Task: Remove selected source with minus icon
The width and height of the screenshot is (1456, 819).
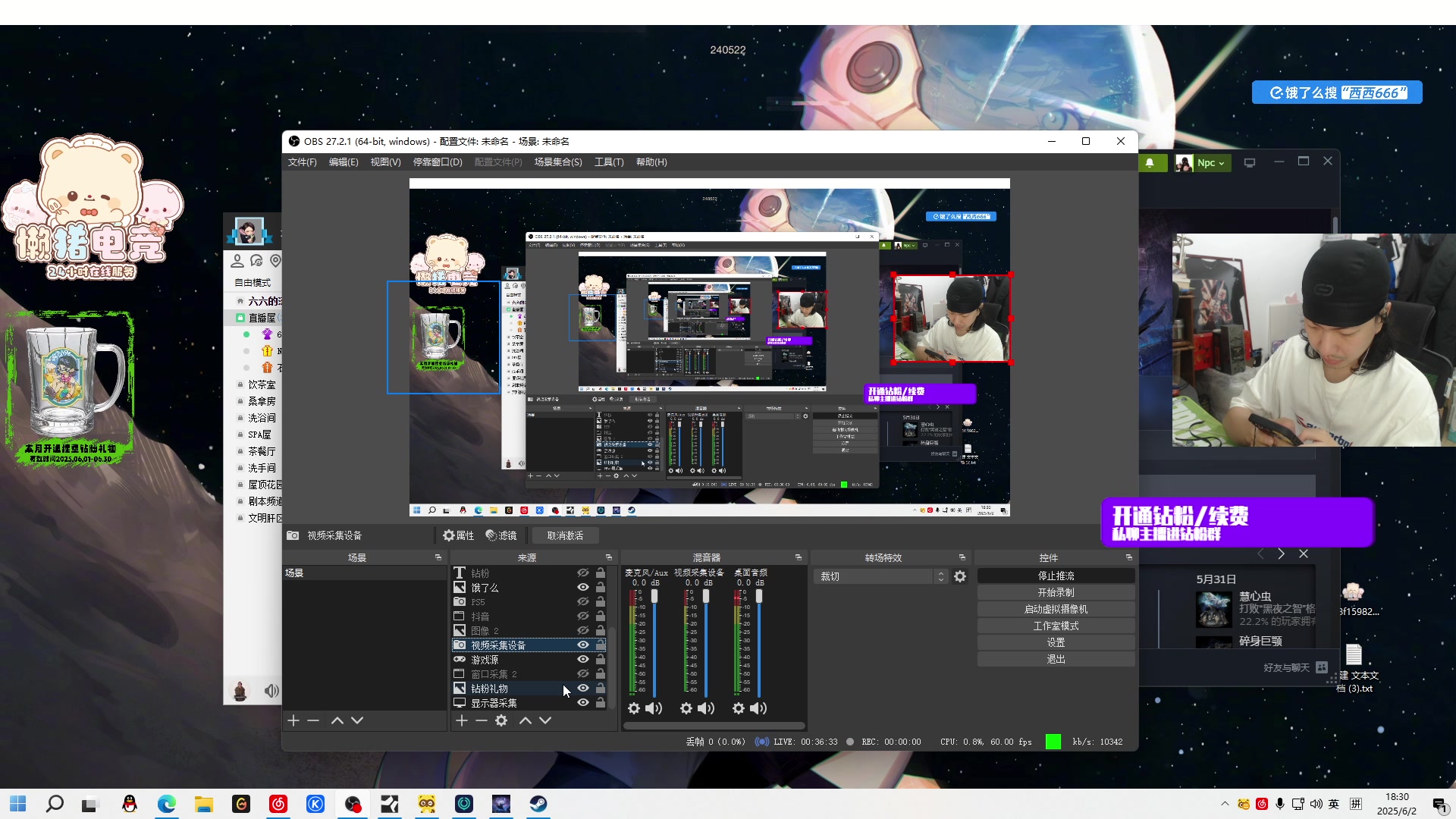Action: [482, 720]
